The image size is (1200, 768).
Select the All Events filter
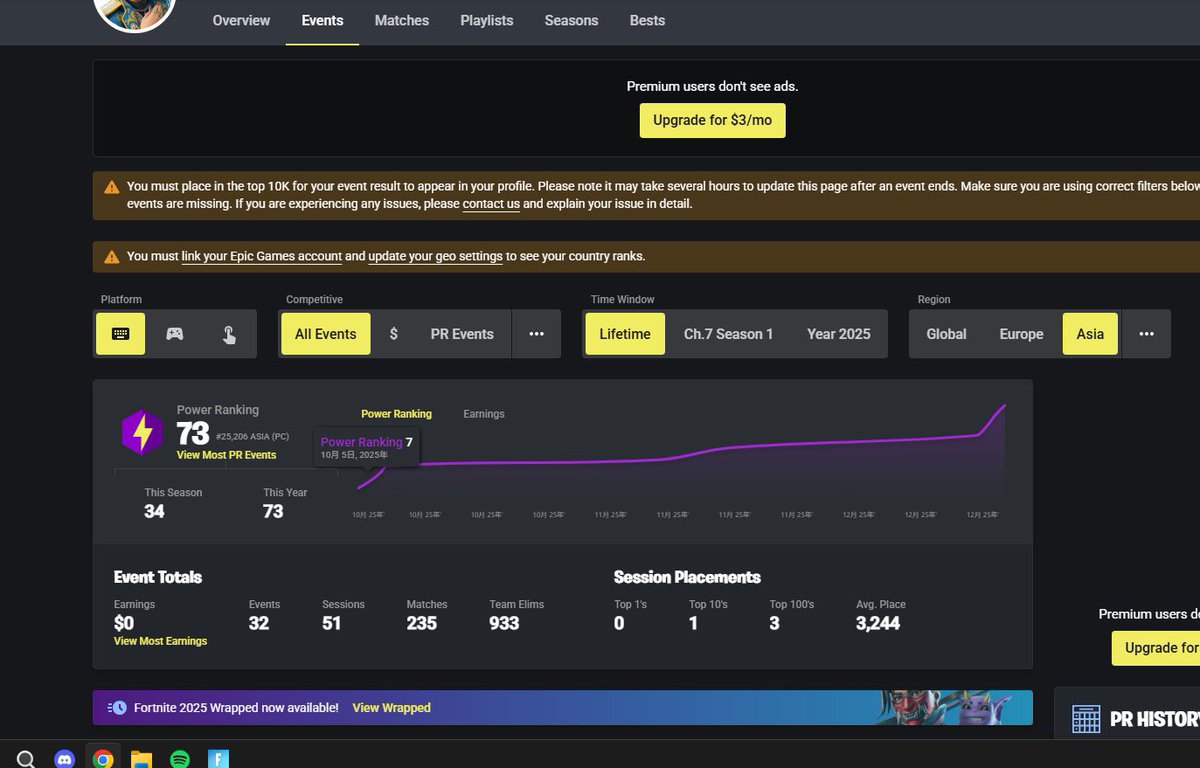[326, 334]
